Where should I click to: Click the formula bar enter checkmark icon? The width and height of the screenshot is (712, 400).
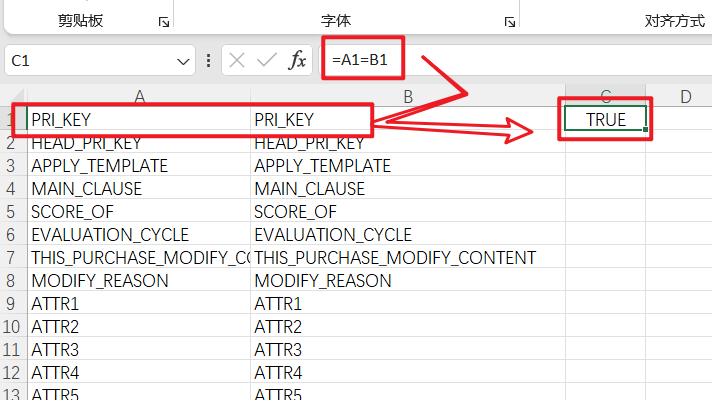click(267, 61)
